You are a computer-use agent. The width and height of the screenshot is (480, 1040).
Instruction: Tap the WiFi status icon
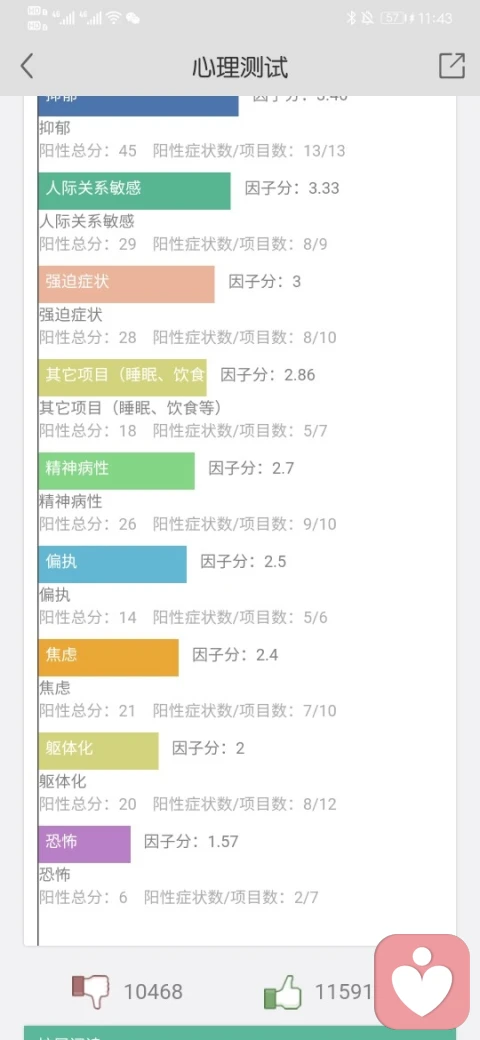(114, 19)
